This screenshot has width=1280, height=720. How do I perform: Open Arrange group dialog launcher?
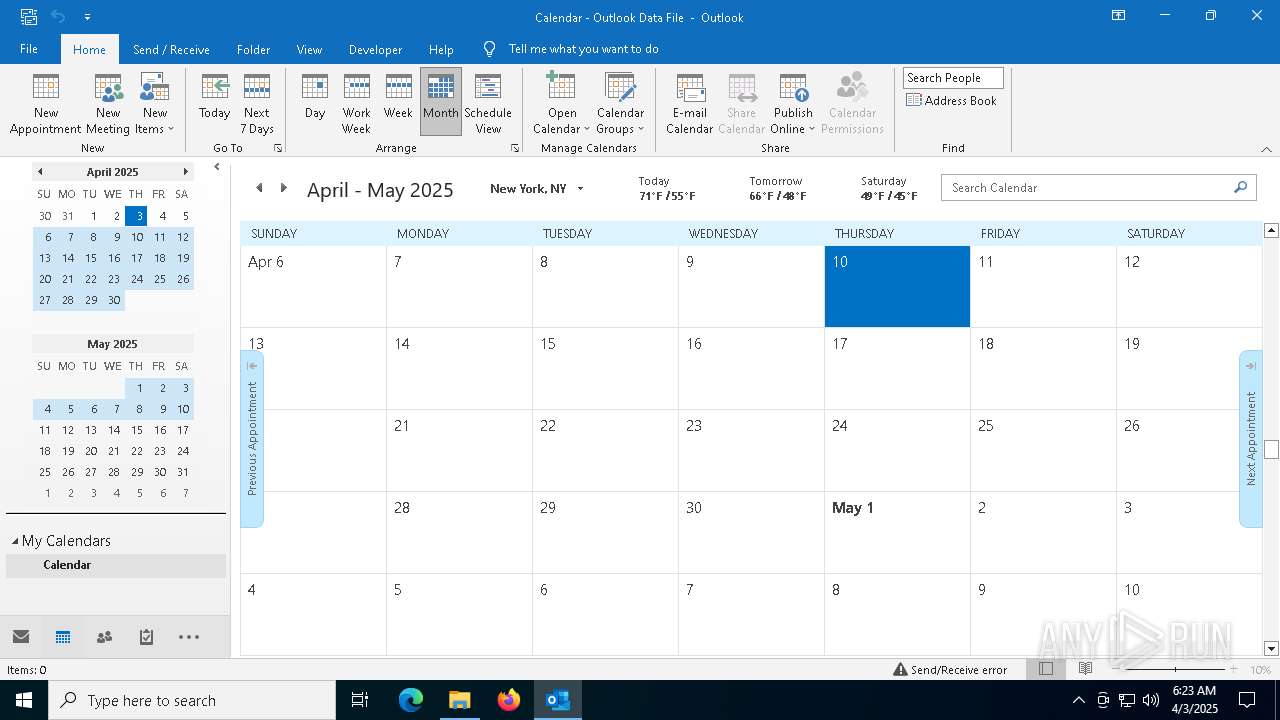click(x=515, y=148)
